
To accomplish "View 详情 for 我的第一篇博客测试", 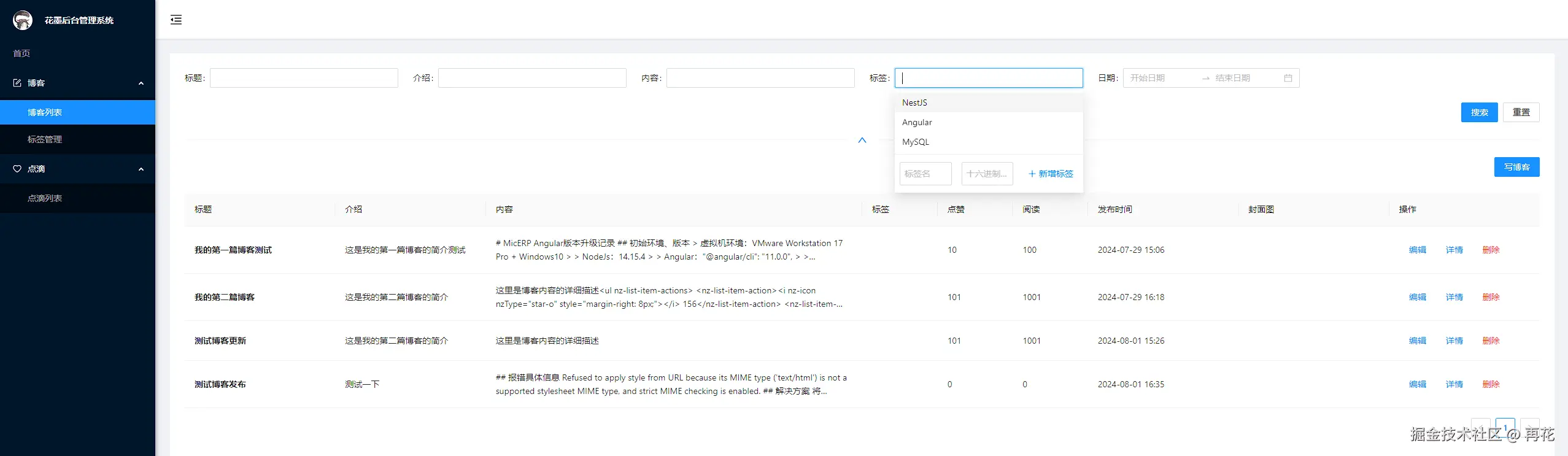I will tap(1454, 250).
